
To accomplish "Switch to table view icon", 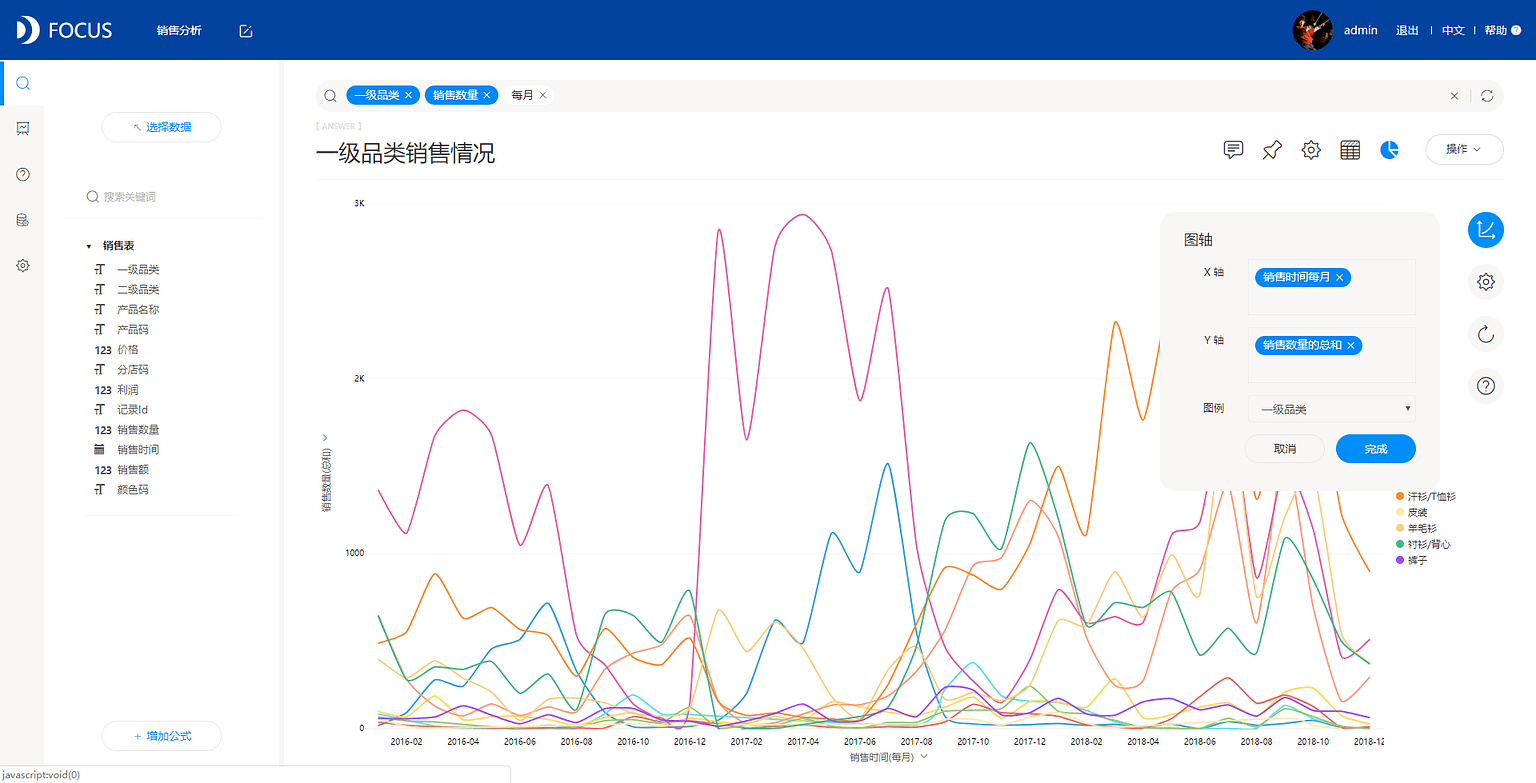I will tap(1350, 150).
